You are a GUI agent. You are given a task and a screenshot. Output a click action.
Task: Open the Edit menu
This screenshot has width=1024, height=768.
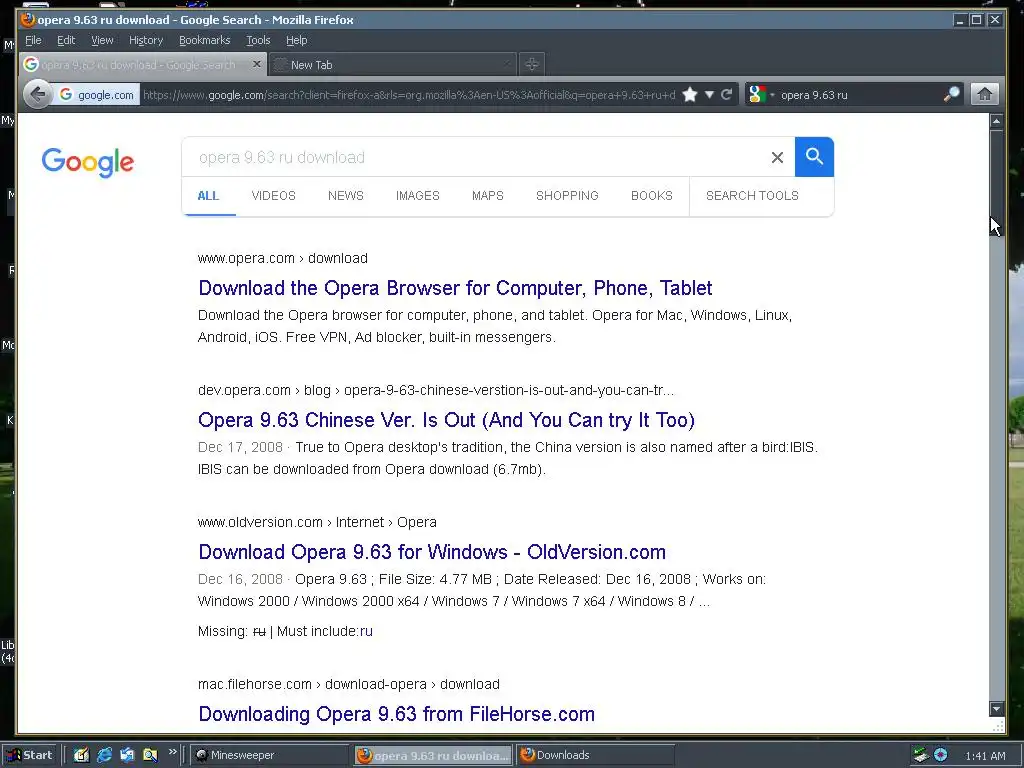66,40
